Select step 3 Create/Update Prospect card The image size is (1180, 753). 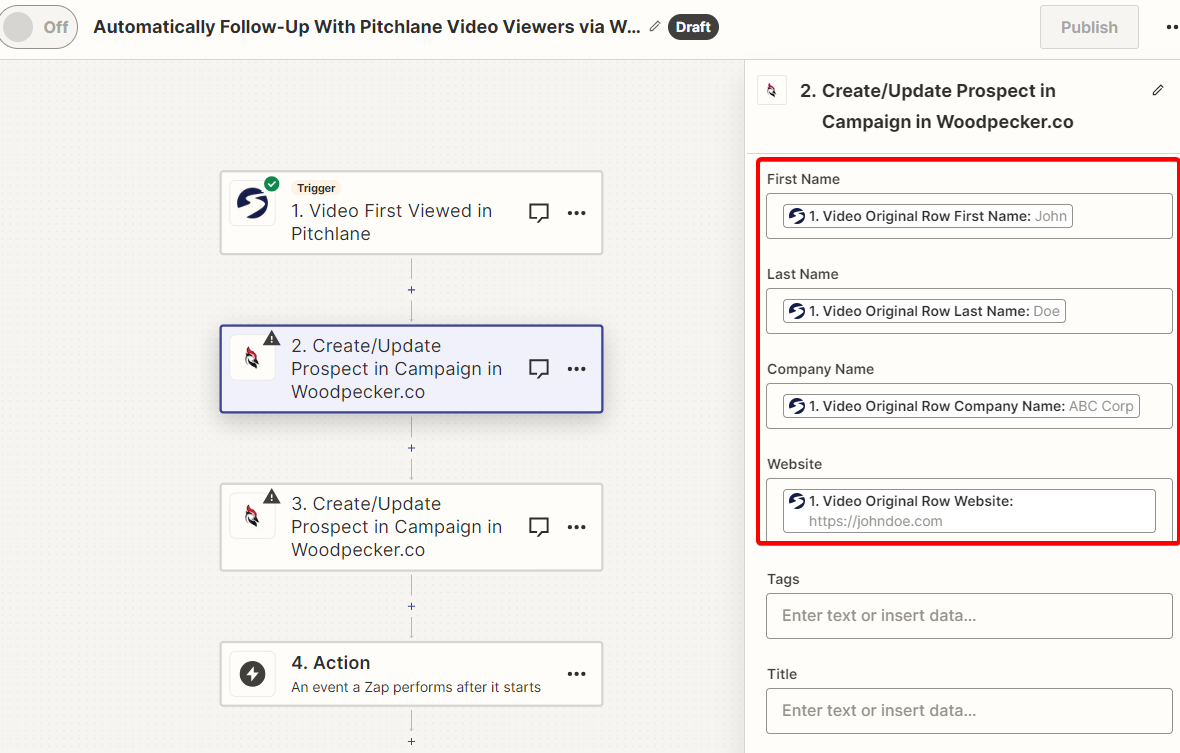pos(412,527)
